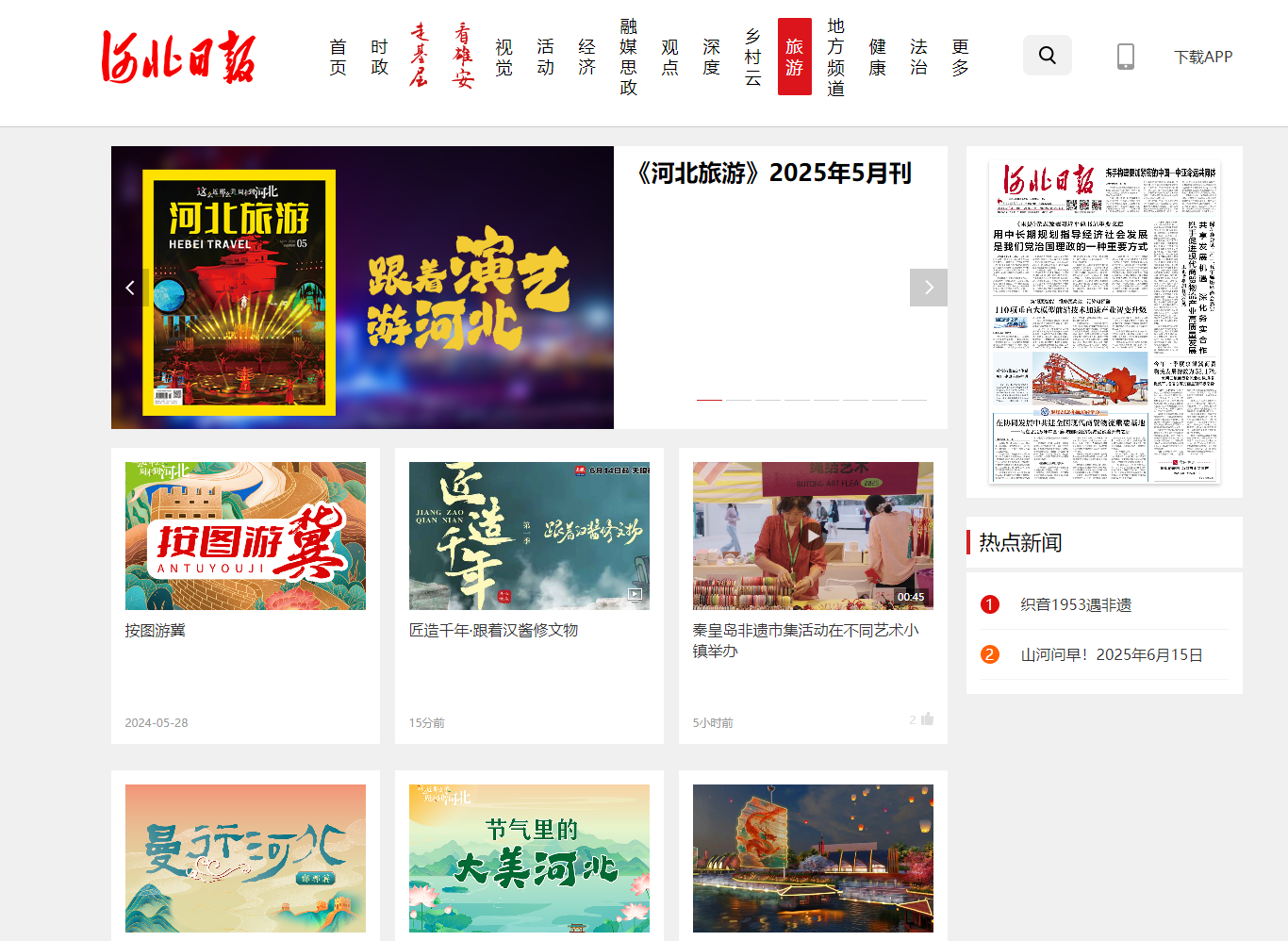Select the highlighted 旅游 nav tab

(x=795, y=57)
